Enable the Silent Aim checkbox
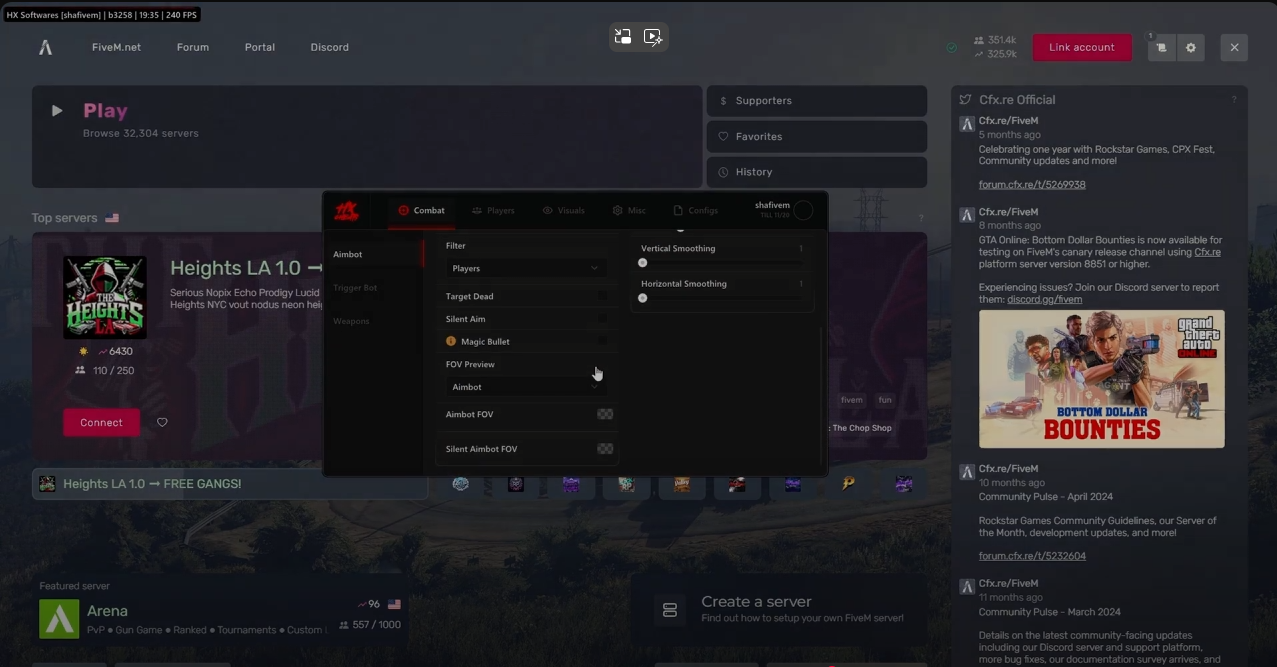1277x667 pixels. tap(602, 319)
